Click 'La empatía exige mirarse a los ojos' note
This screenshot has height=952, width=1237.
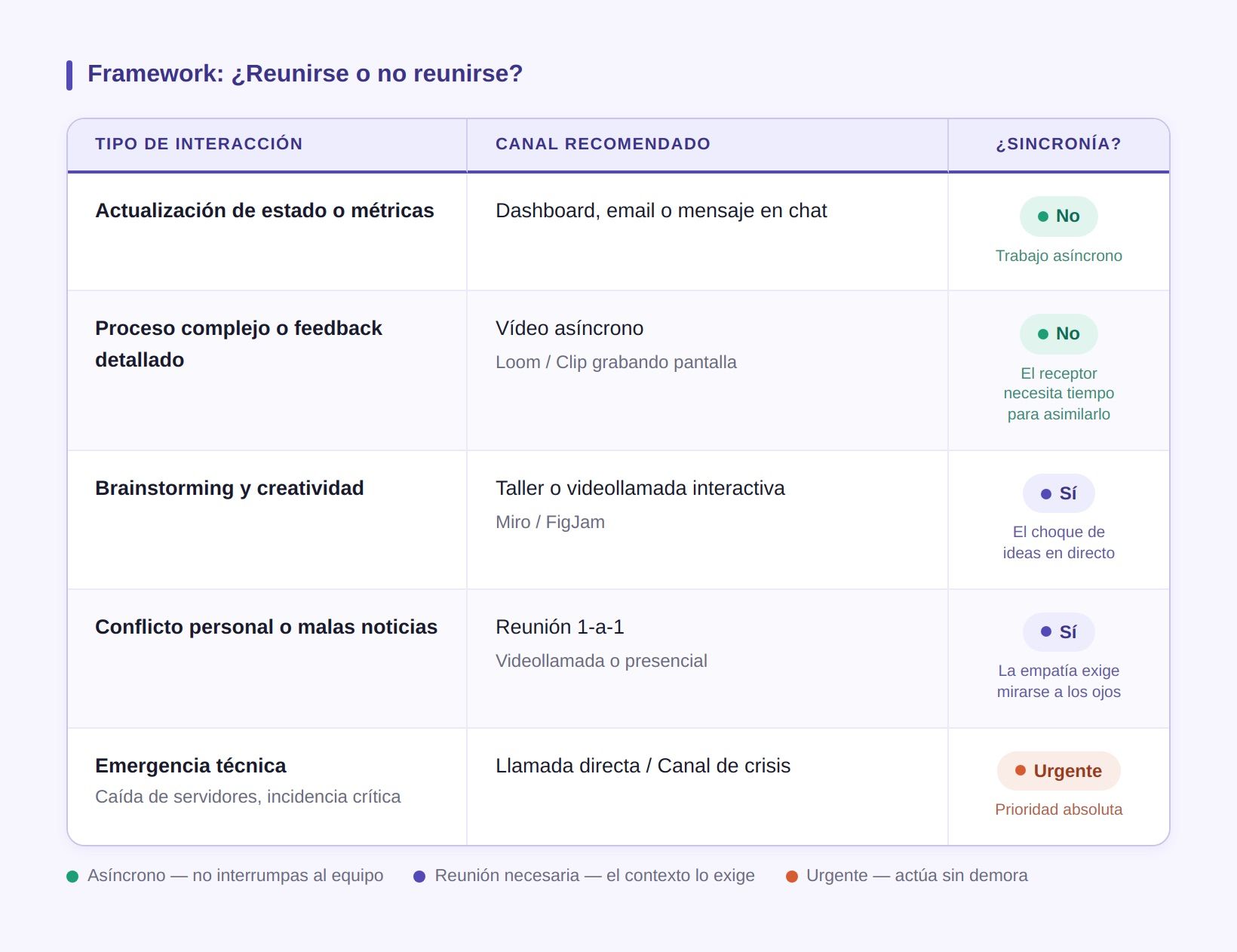point(1058,681)
